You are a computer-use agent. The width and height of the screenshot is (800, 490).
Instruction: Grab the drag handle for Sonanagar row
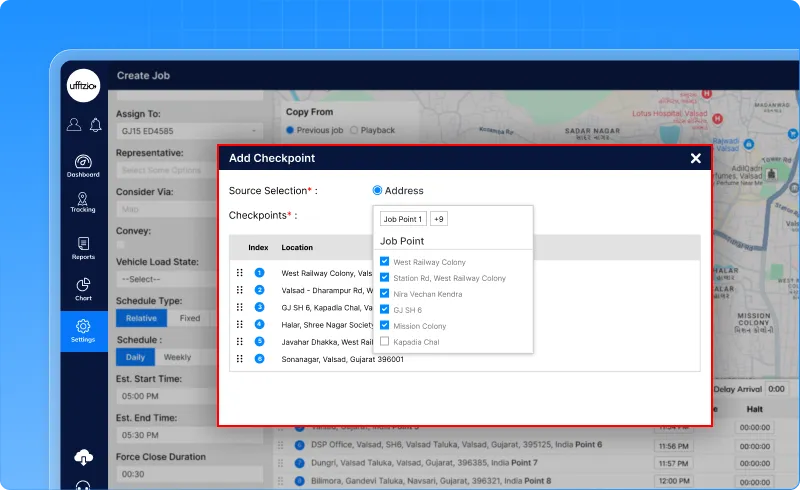[x=240, y=358]
